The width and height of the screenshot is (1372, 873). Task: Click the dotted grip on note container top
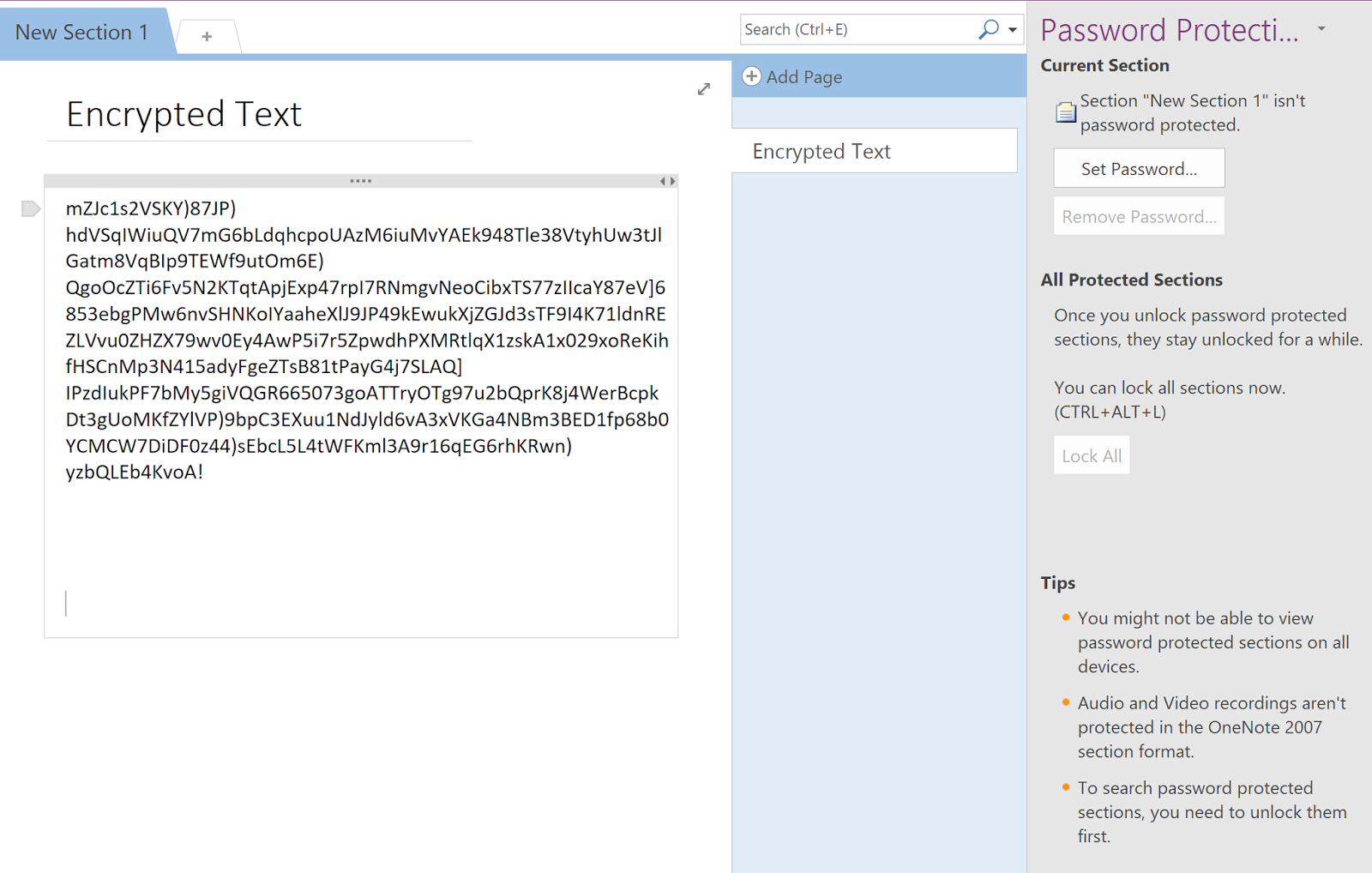click(x=360, y=181)
